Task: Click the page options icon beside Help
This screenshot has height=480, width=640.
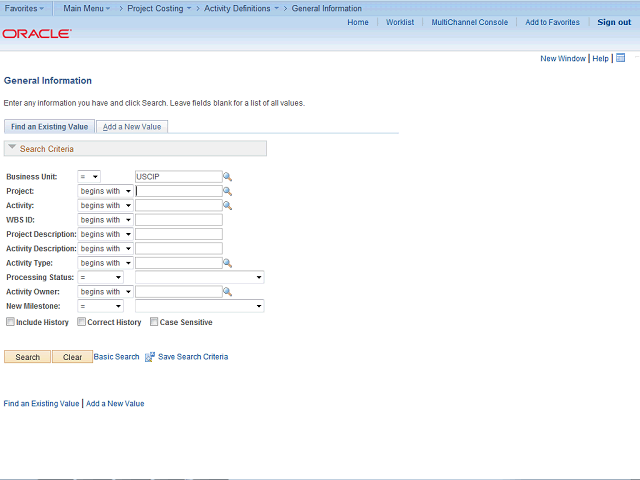Action: pos(621,59)
